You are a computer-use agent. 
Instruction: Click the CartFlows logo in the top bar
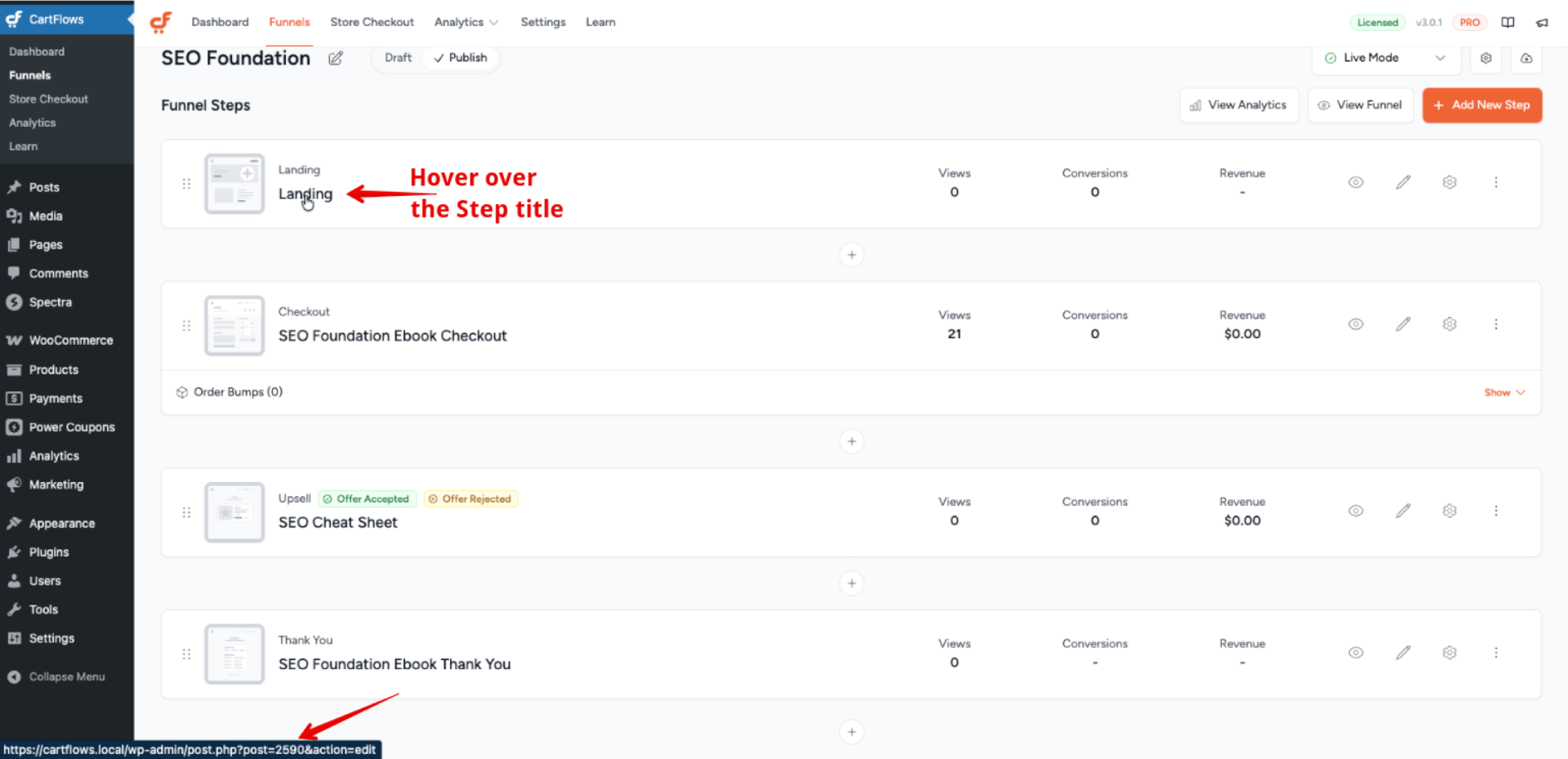pyautogui.click(x=161, y=22)
